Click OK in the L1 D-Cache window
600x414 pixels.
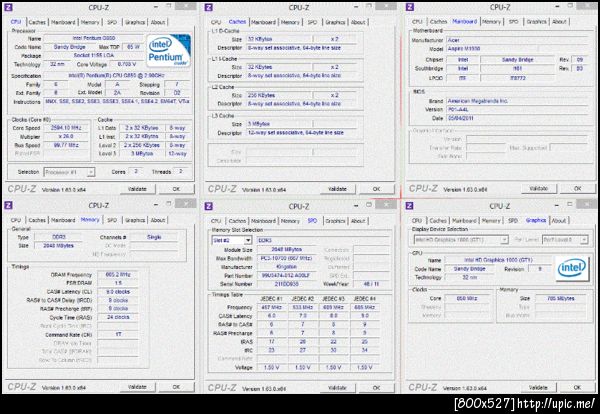pyautogui.click(x=377, y=189)
